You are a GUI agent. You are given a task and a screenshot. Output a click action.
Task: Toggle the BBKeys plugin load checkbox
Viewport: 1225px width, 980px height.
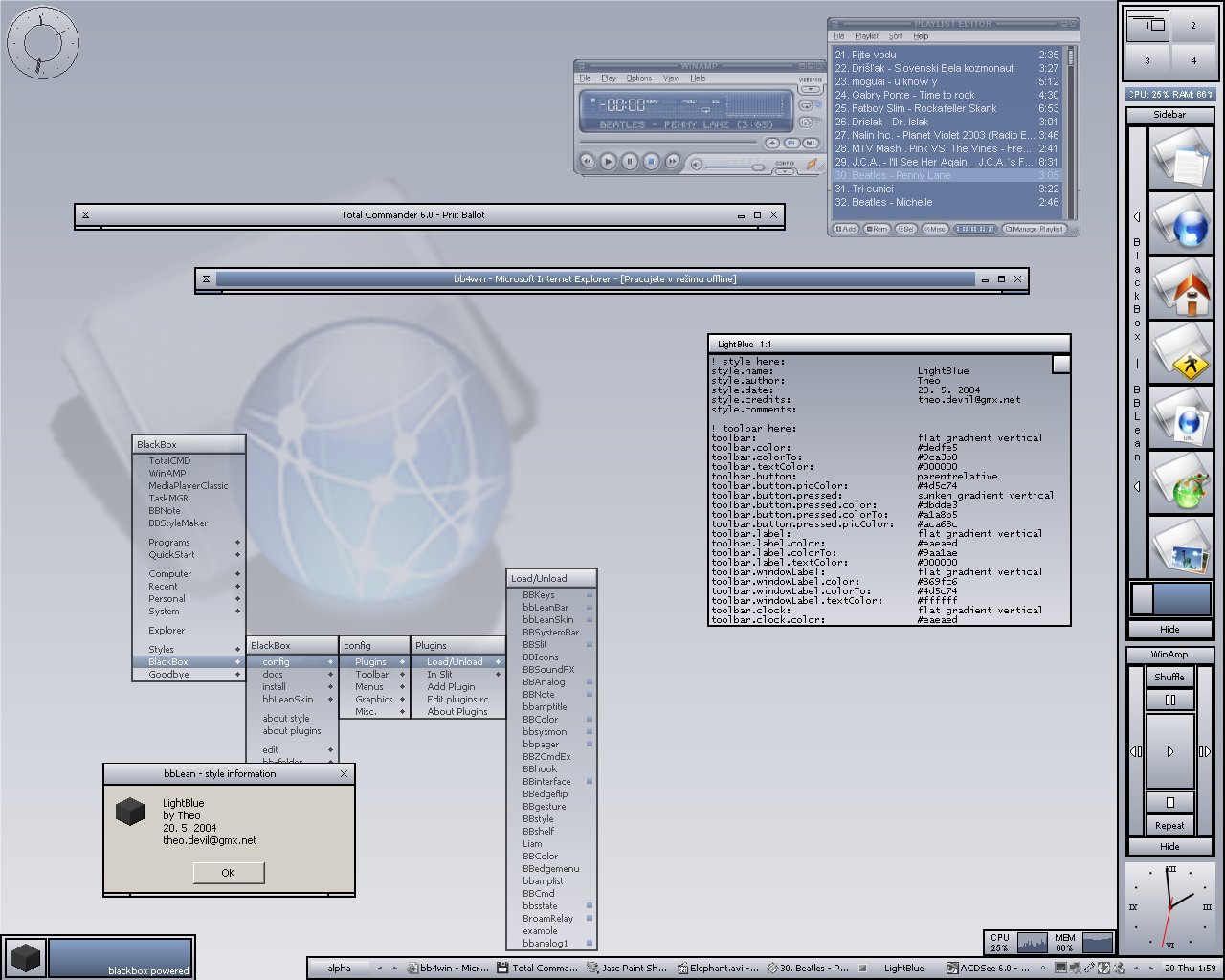coord(589,595)
